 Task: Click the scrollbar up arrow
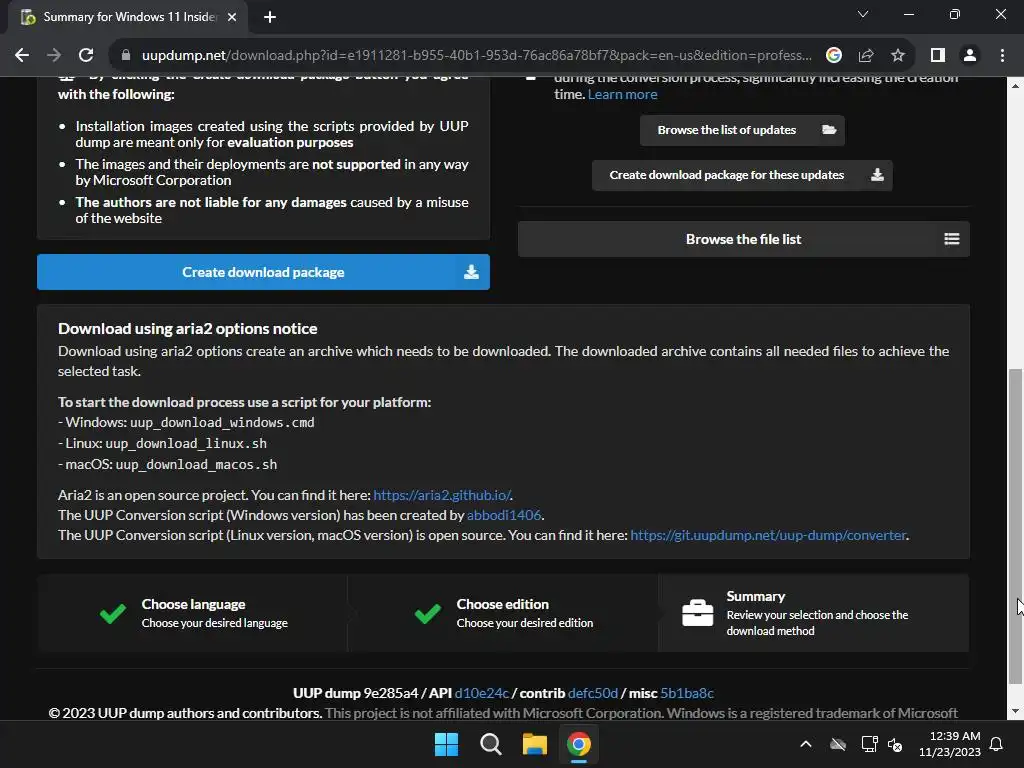(x=1015, y=86)
